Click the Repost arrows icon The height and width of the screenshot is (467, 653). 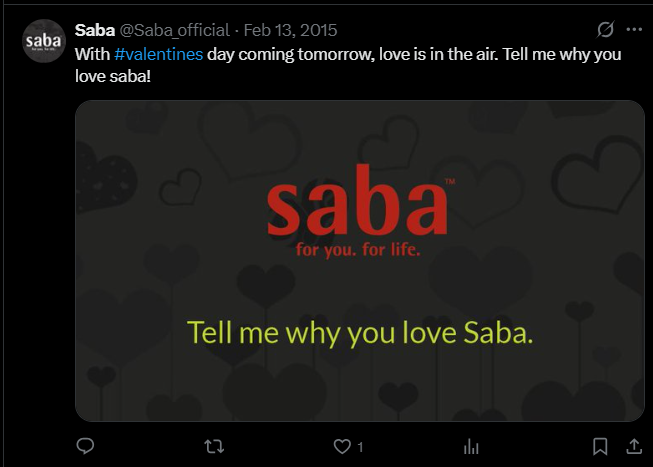pyautogui.click(x=214, y=446)
